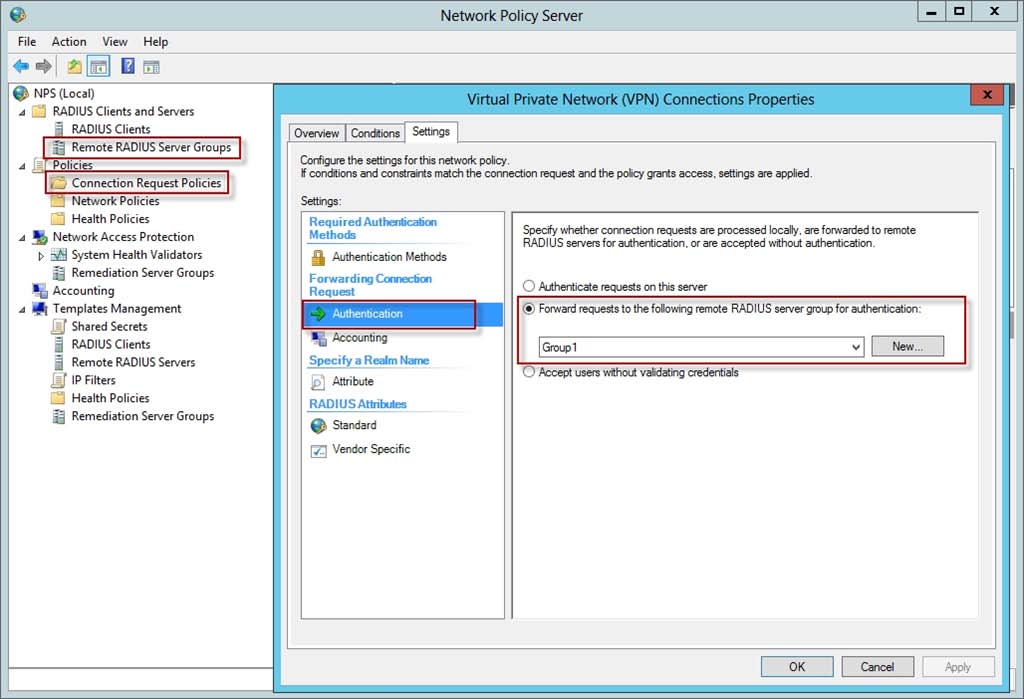
Task: Click the Back arrow toolbar icon
Action: [21, 66]
